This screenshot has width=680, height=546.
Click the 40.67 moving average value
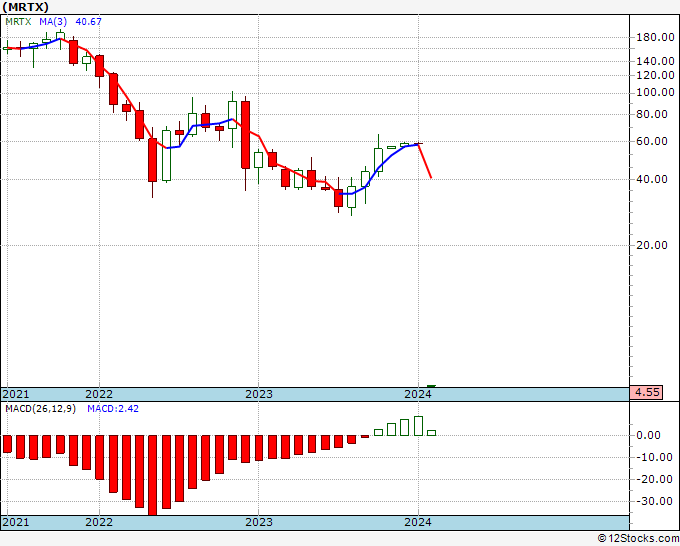(88, 21)
